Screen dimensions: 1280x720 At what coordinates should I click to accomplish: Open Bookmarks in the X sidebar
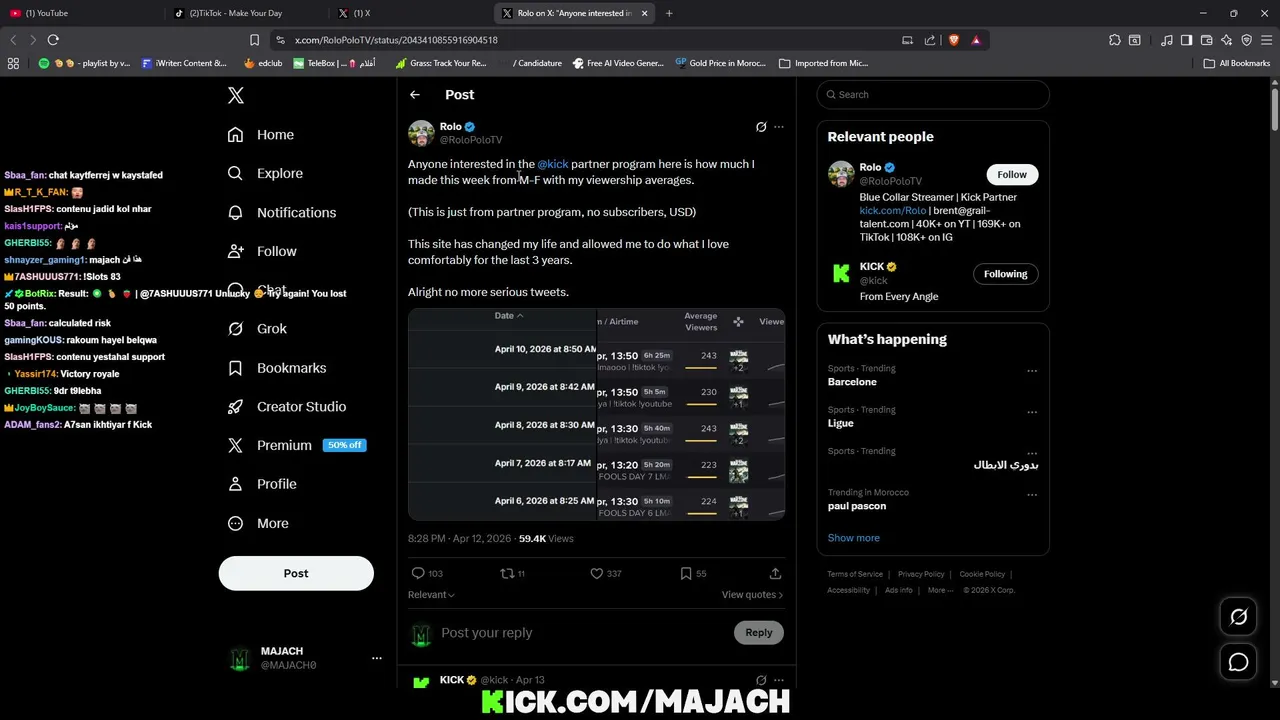277,368
